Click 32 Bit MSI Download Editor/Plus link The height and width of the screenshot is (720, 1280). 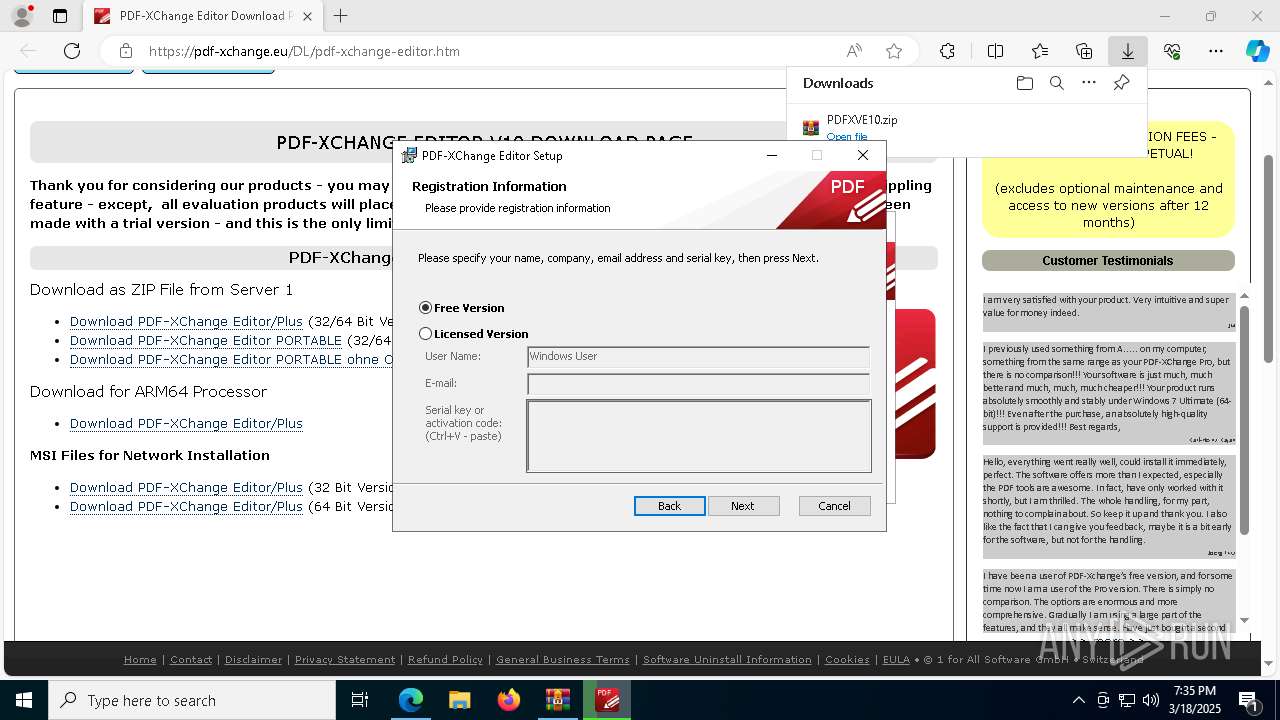[186, 488]
